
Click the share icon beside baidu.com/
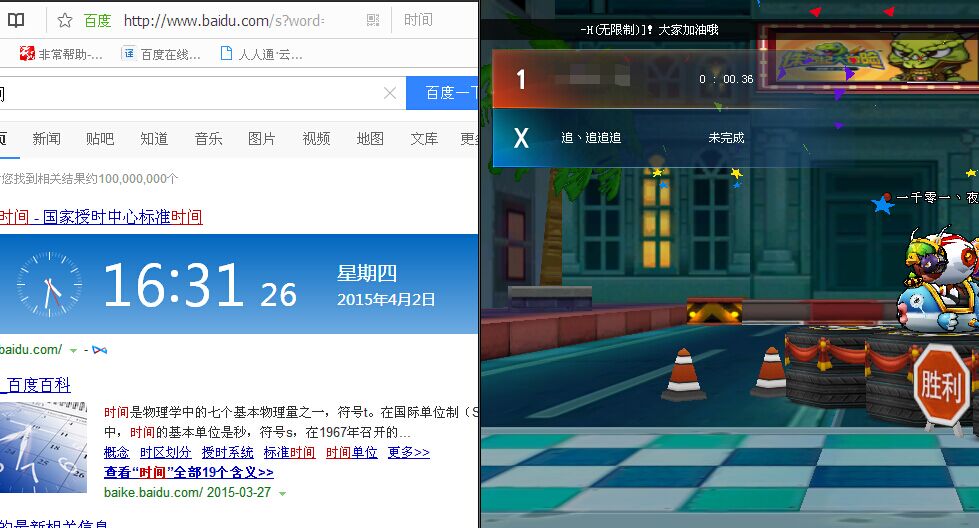pyautogui.click(x=99, y=350)
